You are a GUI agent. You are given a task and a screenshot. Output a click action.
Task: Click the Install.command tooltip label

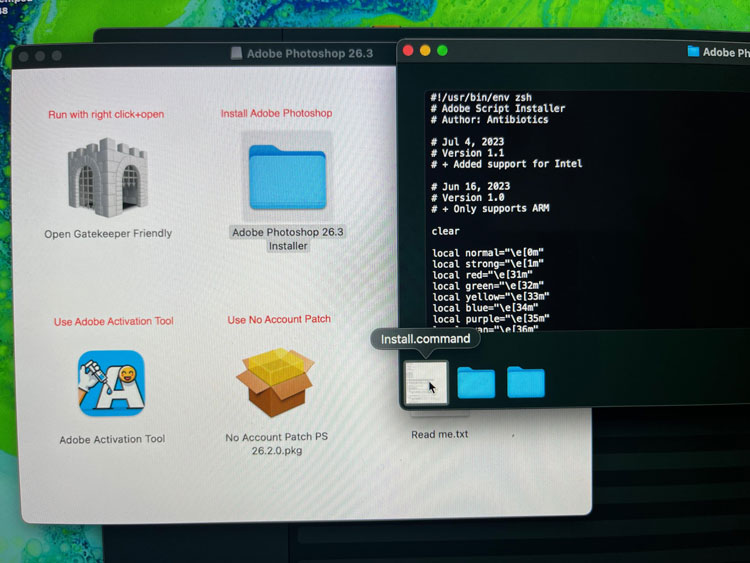[425, 339]
